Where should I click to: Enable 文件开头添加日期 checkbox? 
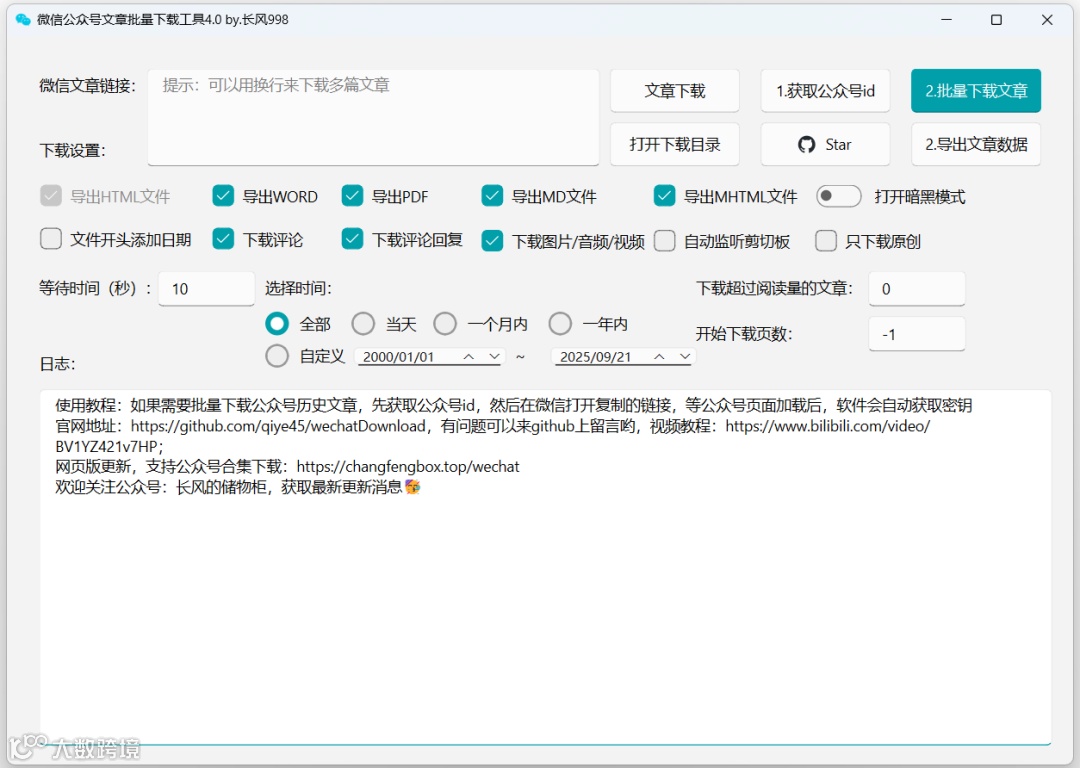(51, 239)
